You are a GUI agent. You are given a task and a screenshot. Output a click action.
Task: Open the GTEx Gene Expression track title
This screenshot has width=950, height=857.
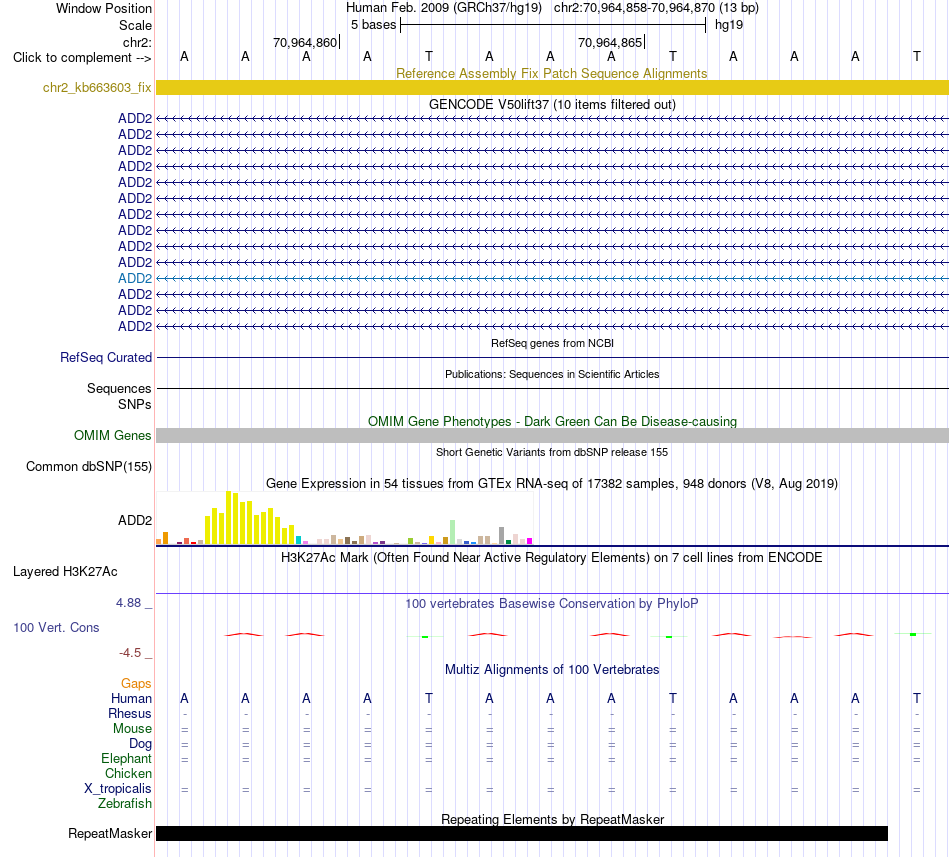(x=552, y=483)
